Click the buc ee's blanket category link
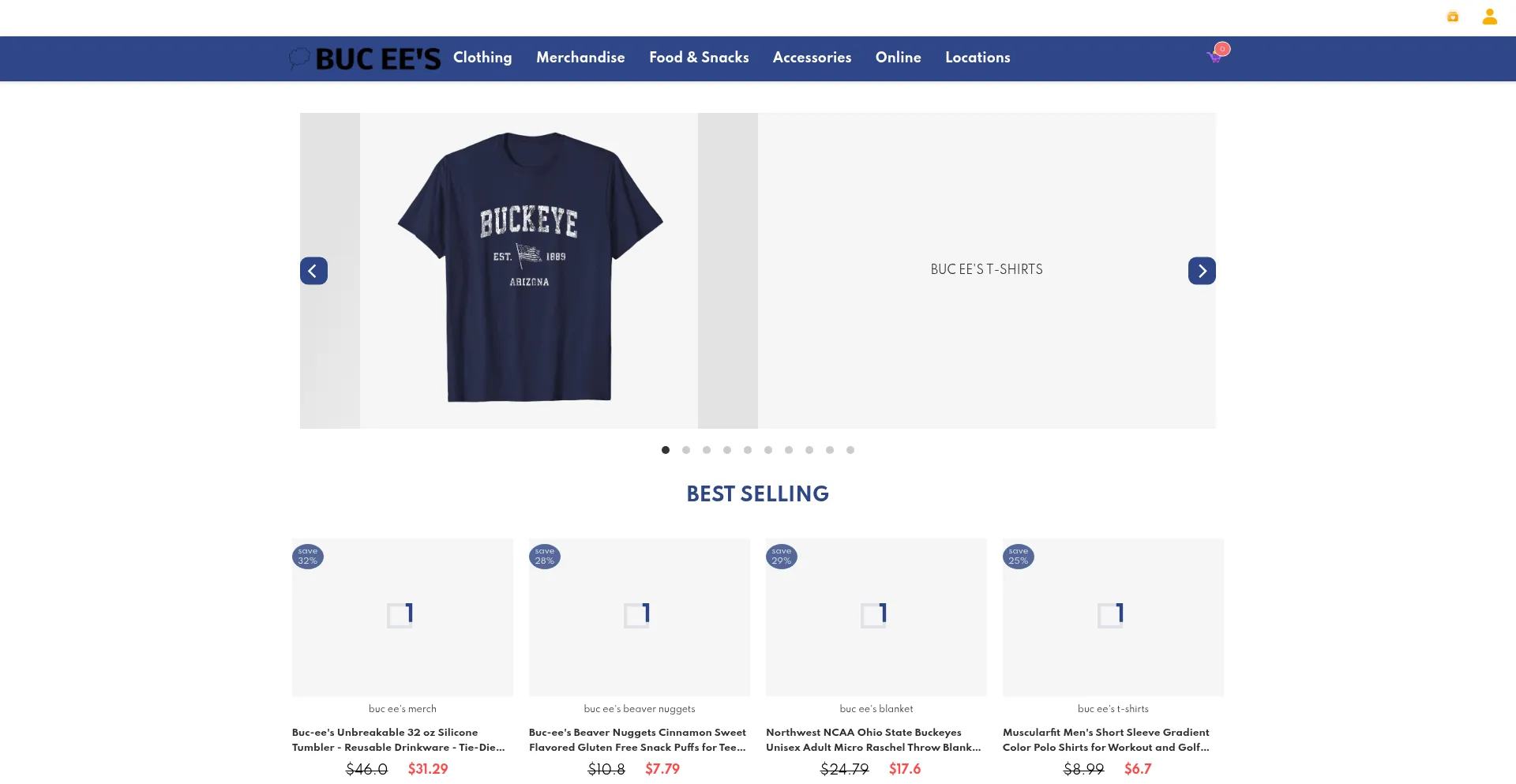 (x=876, y=709)
